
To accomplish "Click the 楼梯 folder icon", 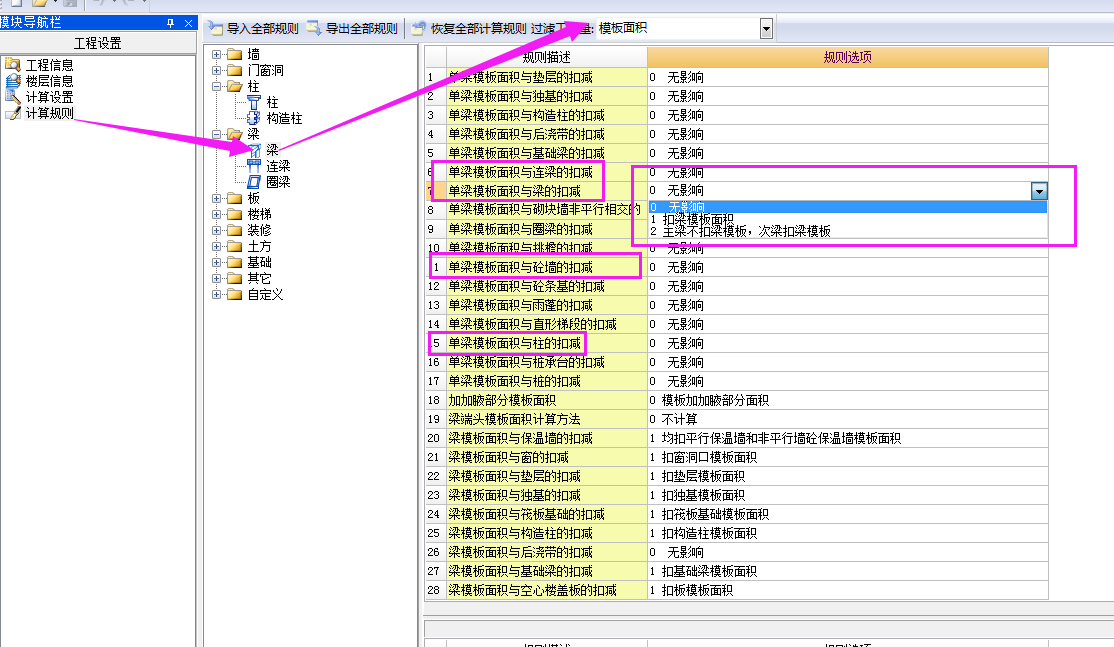I will coord(234,214).
